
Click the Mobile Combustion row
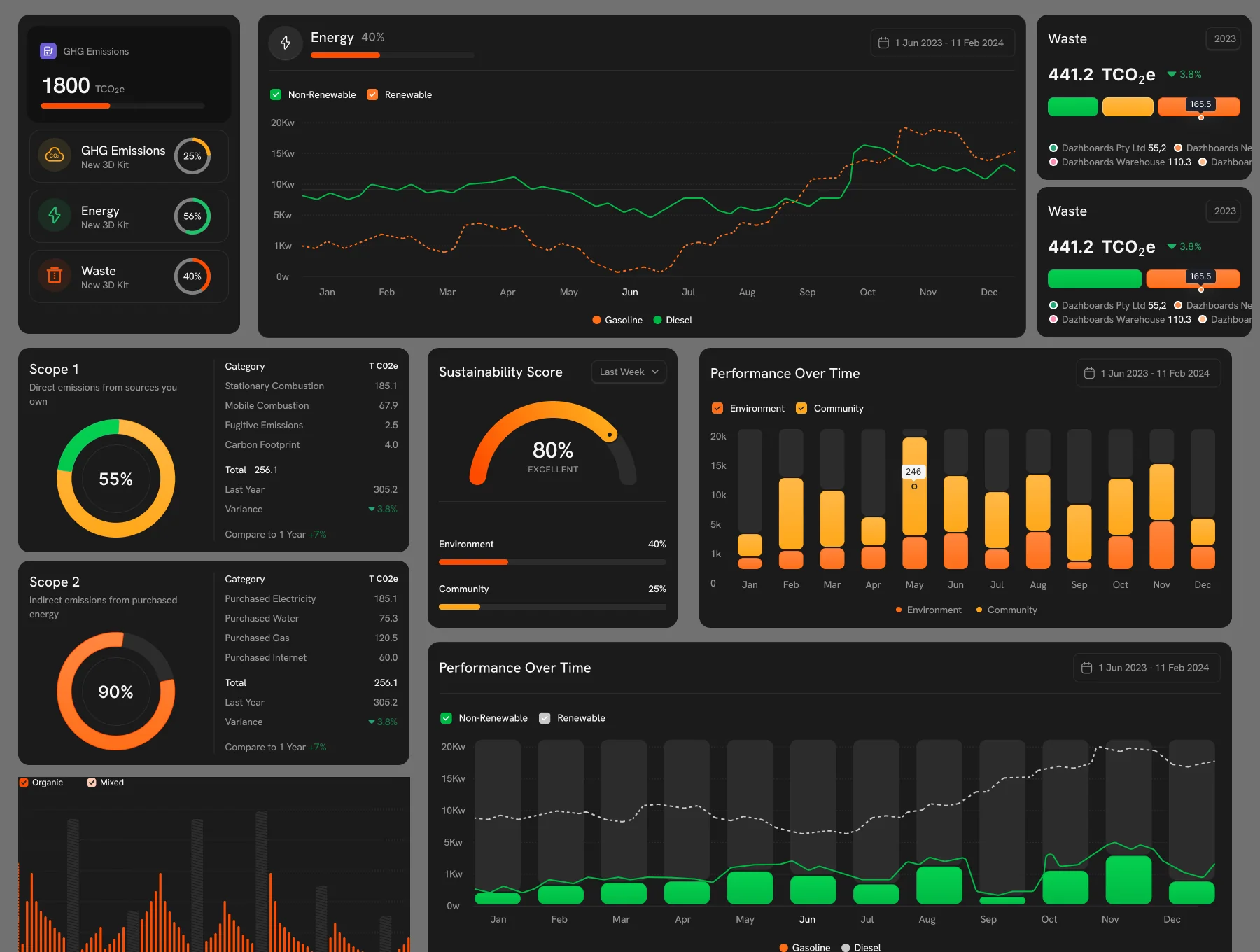tap(311, 405)
